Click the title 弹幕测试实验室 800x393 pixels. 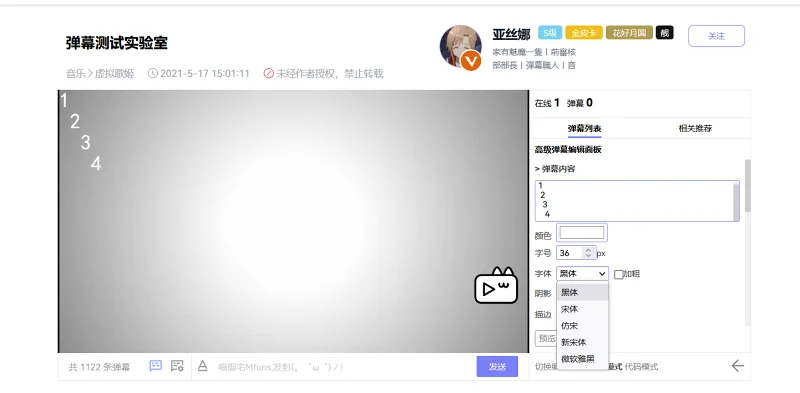tap(117, 43)
